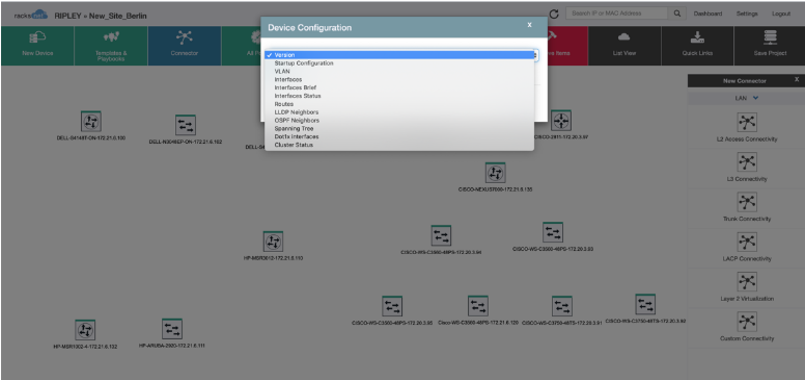Click the refresh icon near search
This screenshot has height=380, width=806.
pos(554,14)
